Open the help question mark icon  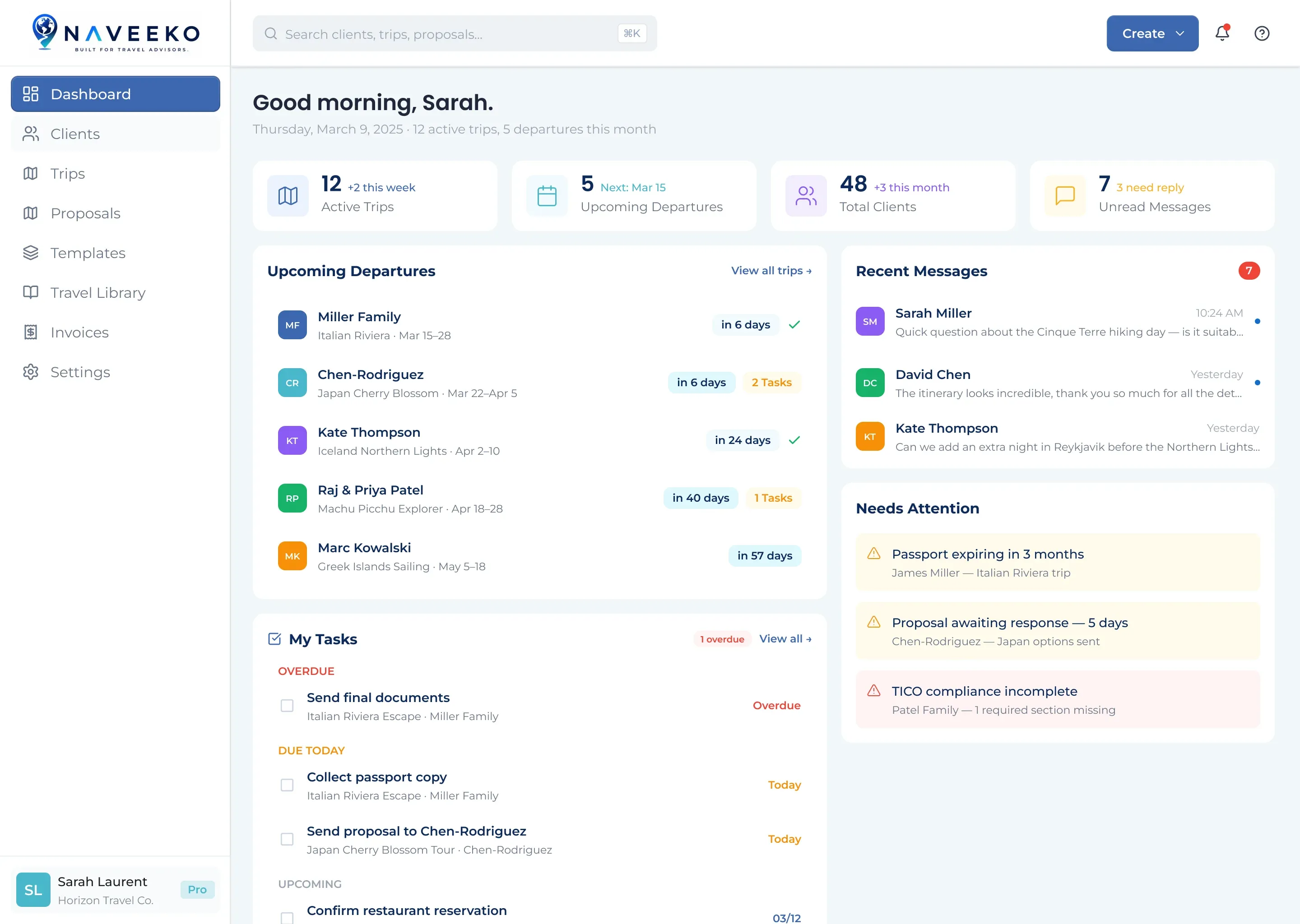1261,33
